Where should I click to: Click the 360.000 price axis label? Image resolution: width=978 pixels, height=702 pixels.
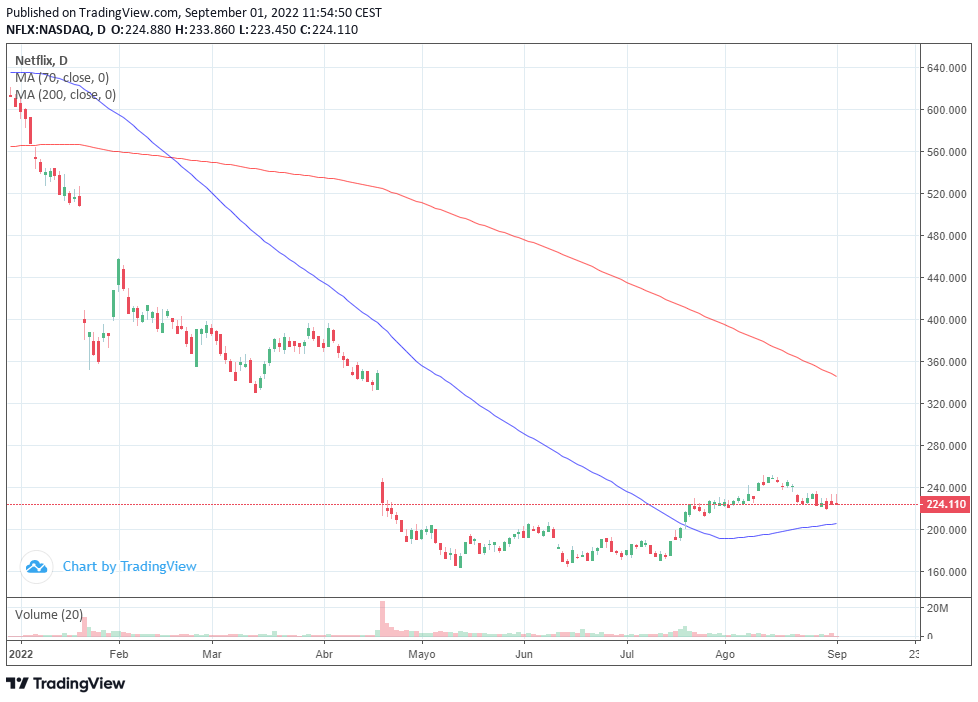click(x=946, y=362)
